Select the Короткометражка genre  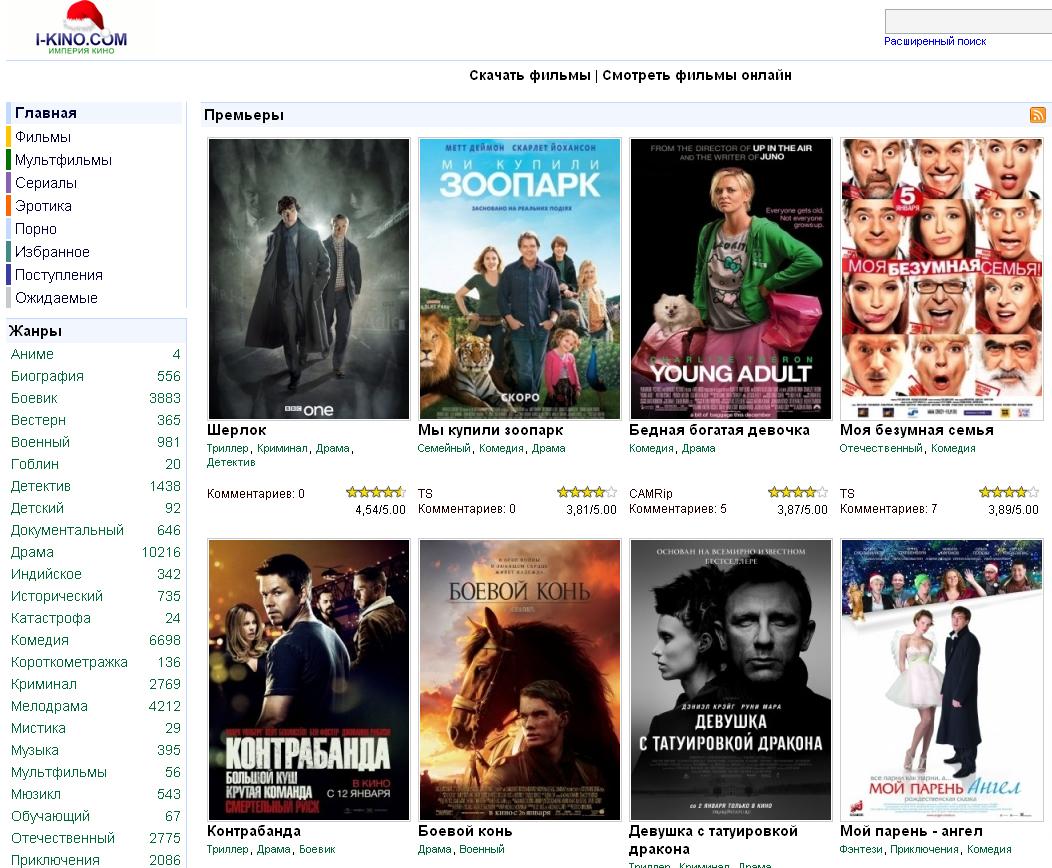(69, 662)
